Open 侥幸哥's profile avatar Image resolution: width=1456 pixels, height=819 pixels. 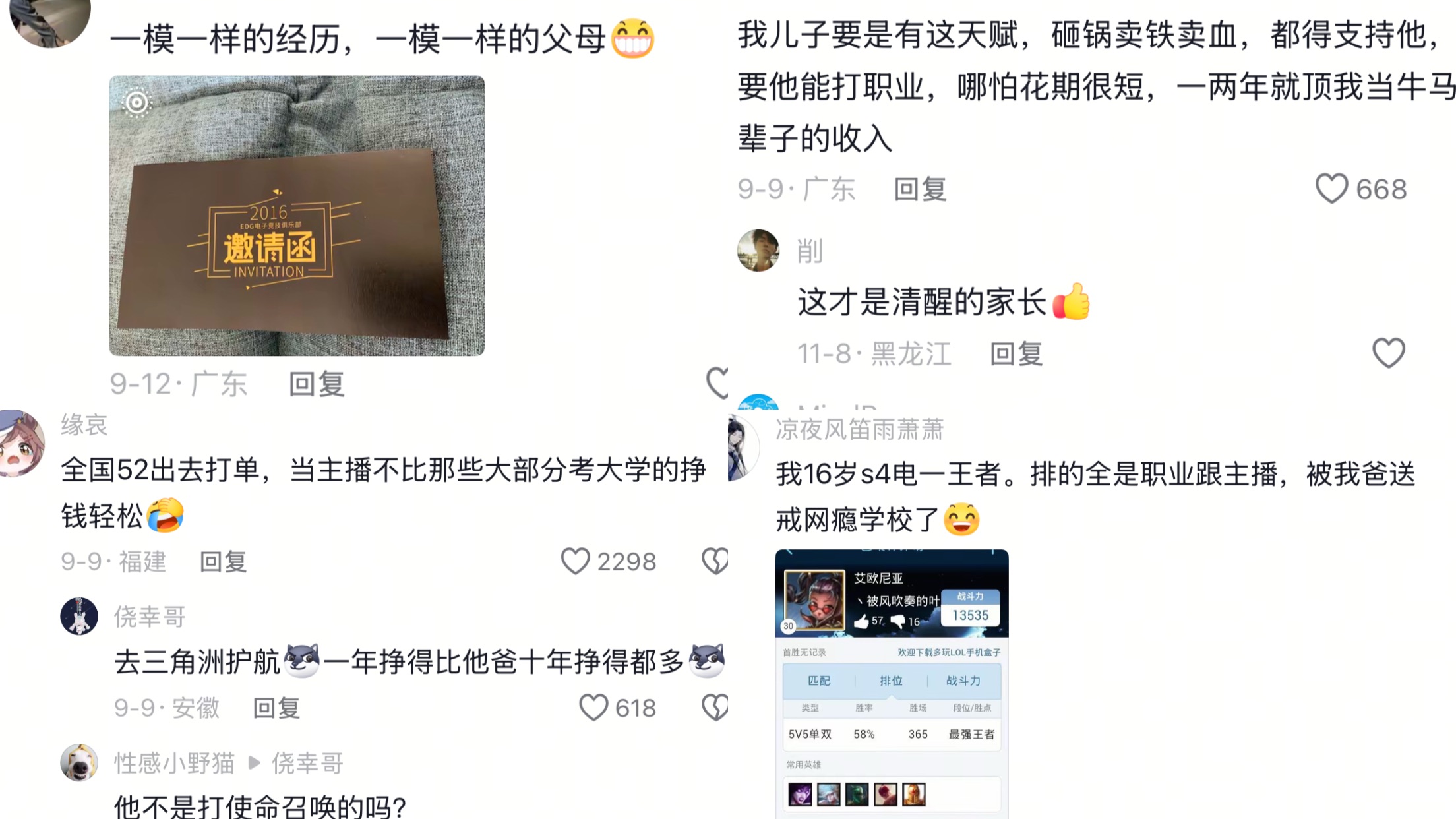tap(79, 617)
